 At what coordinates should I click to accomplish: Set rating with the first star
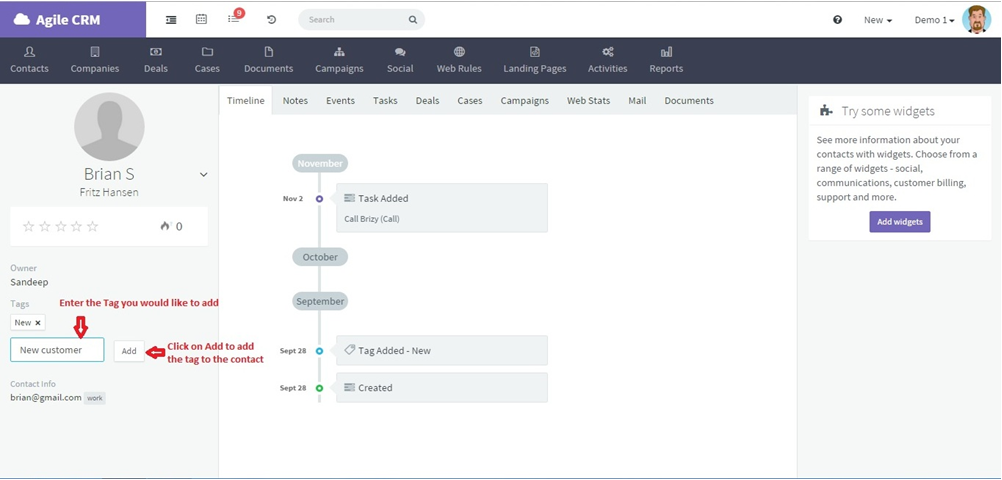(x=29, y=226)
